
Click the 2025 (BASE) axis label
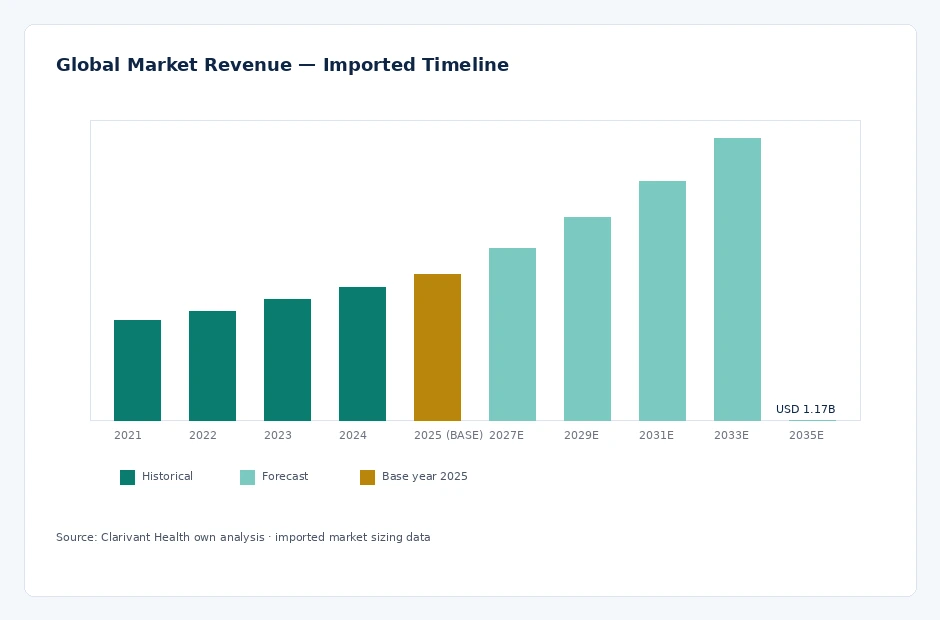click(448, 435)
